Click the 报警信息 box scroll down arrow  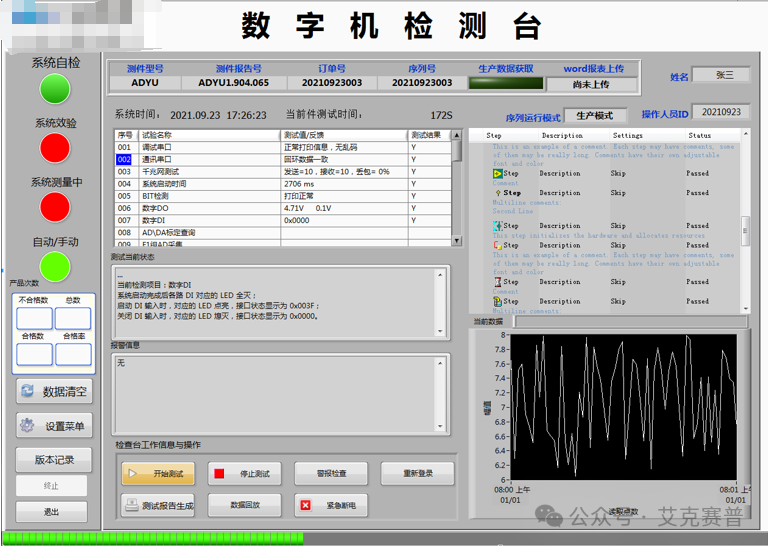click(440, 426)
